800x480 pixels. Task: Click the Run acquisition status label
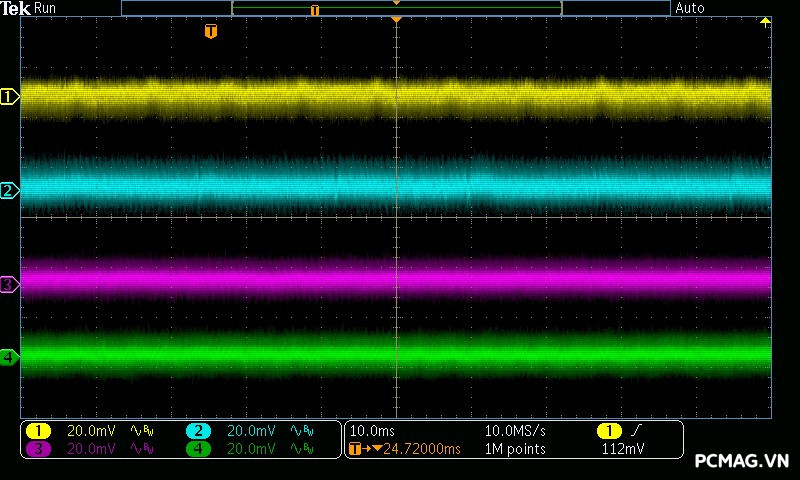pyautogui.click(x=46, y=8)
